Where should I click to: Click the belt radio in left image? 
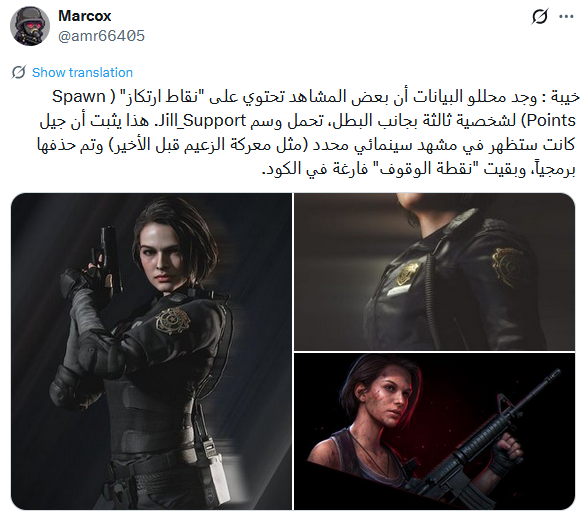pyautogui.click(x=216, y=470)
